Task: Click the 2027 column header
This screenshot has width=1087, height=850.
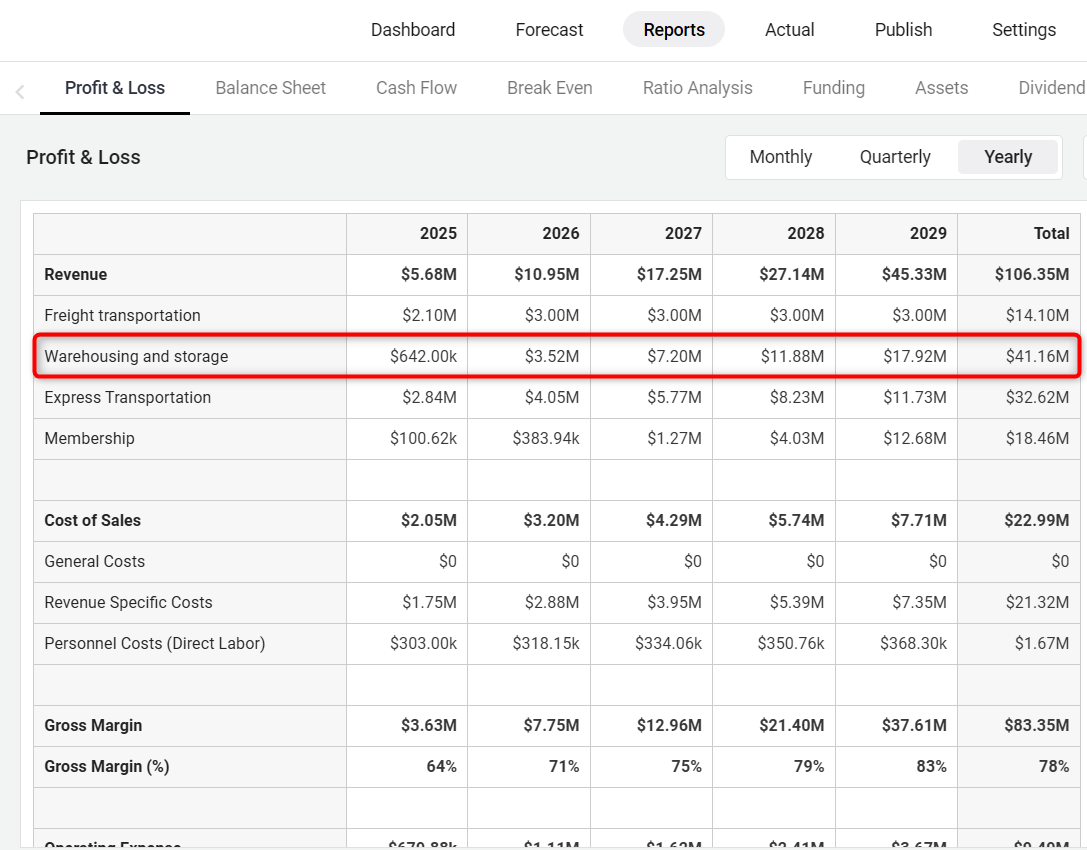Action: (683, 233)
